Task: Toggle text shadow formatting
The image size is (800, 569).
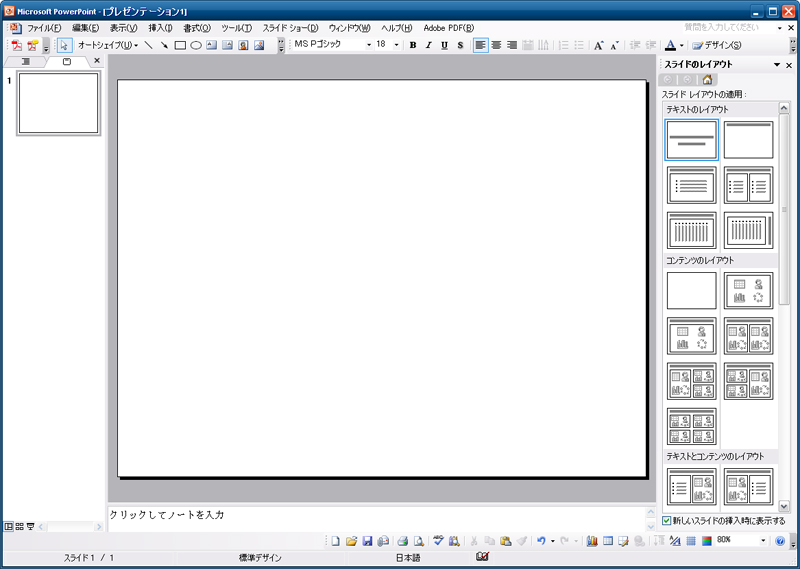Action: 460,45
